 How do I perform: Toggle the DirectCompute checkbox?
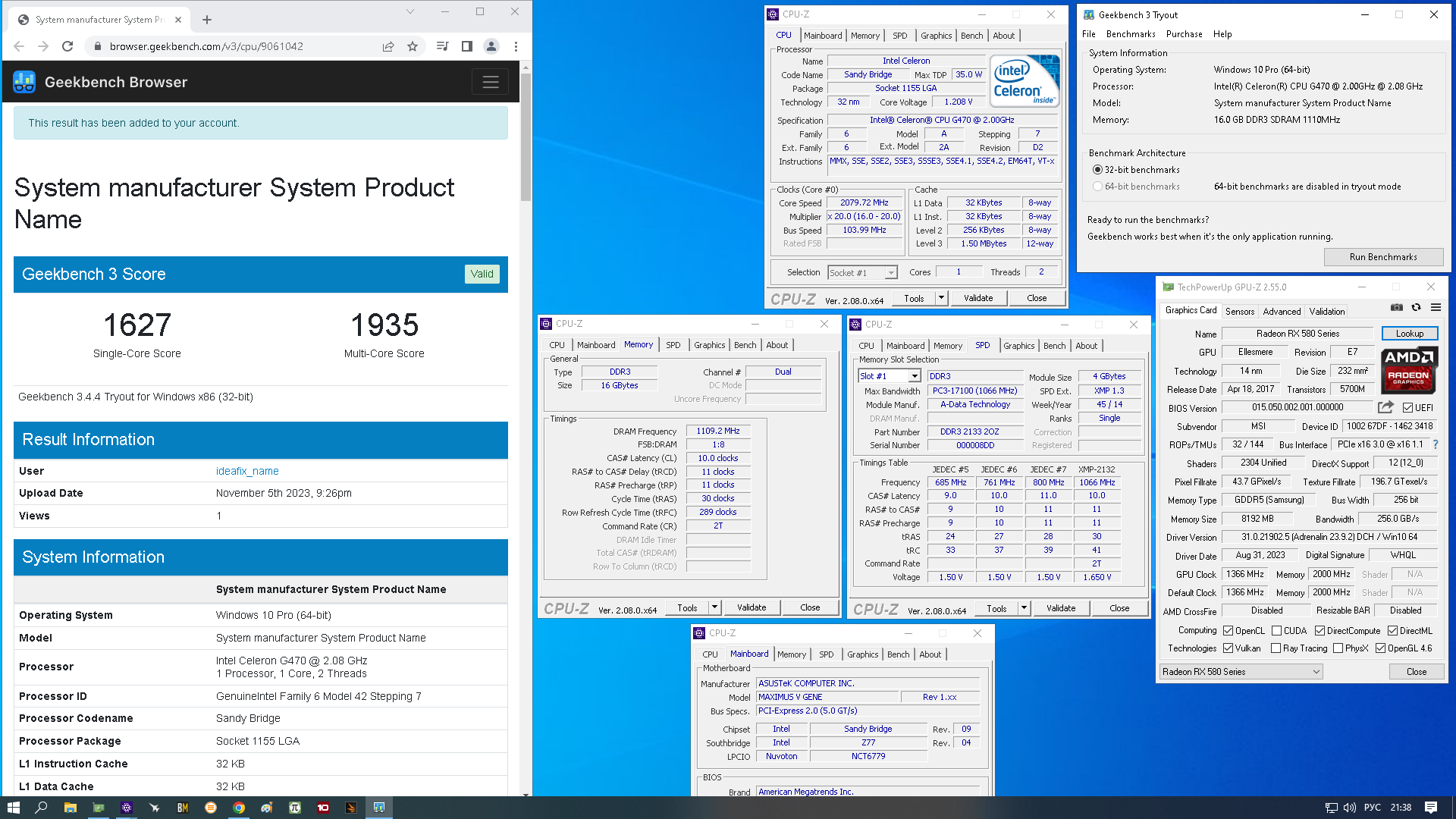click(x=1319, y=631)
